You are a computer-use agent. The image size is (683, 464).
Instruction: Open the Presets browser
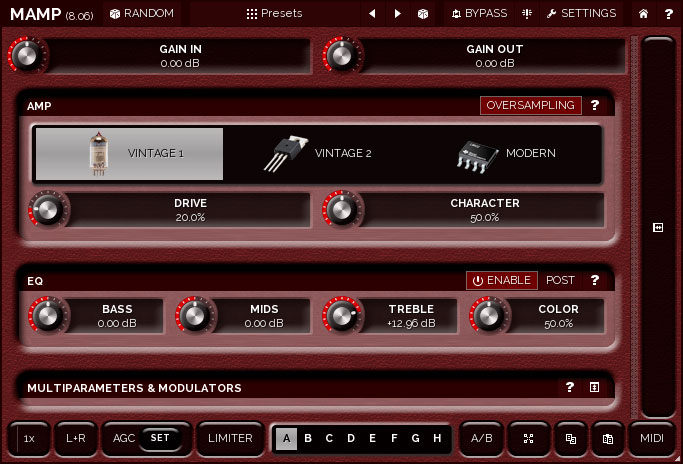coord(274,14)
